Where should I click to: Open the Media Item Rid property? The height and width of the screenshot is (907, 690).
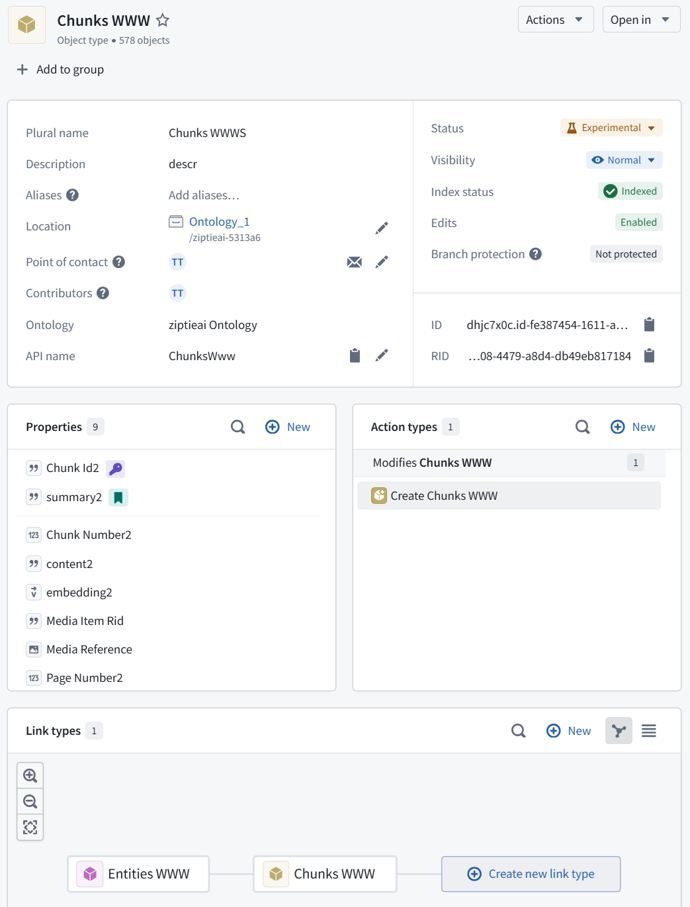[x=85, y=621]
